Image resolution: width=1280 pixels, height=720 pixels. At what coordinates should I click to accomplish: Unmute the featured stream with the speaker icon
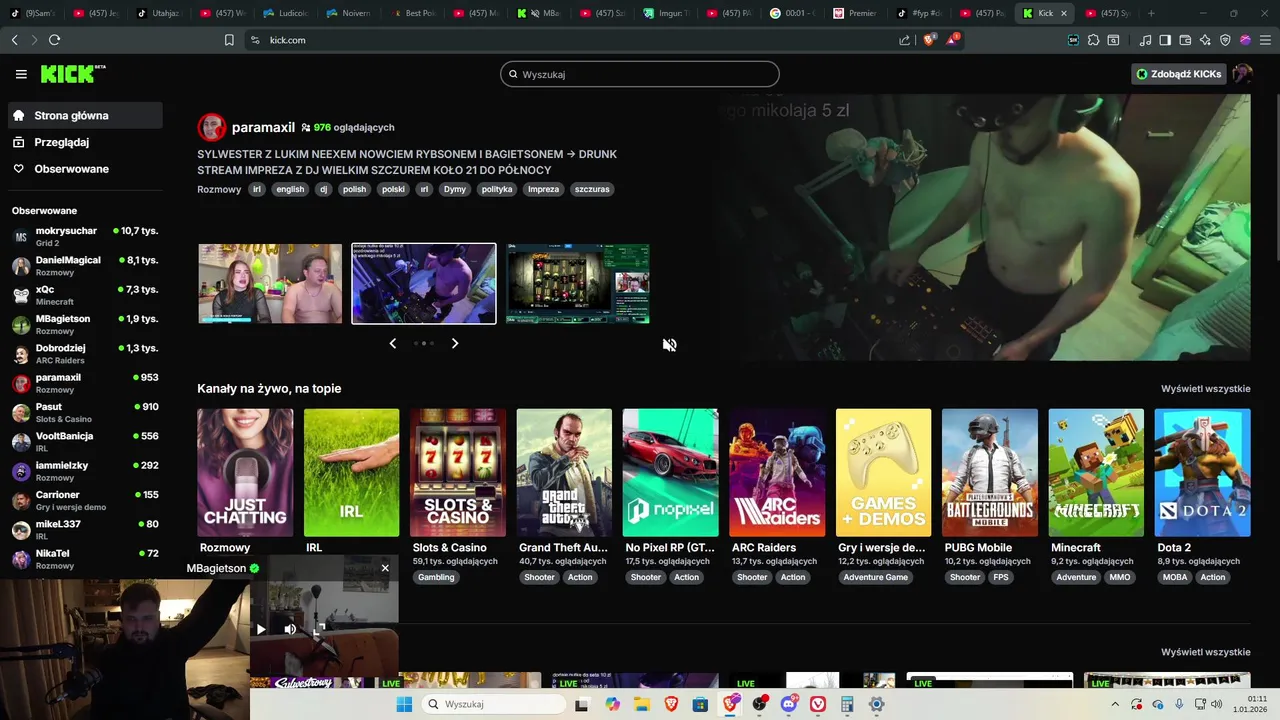click(x=669, y=345)
